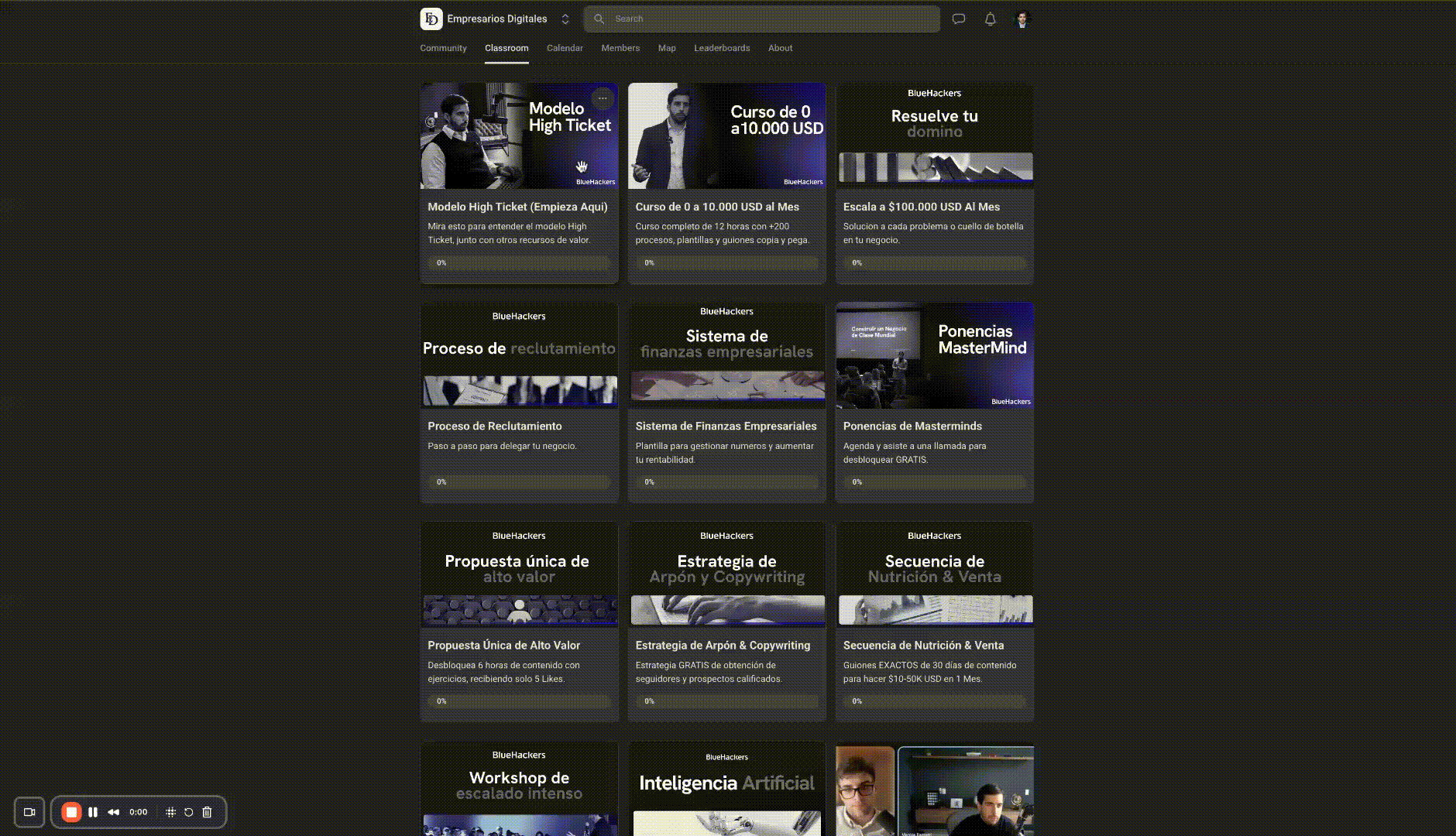This screenshot has width=1456, height=836.
Task: Open the notifications bell
Action: (990, 19)
